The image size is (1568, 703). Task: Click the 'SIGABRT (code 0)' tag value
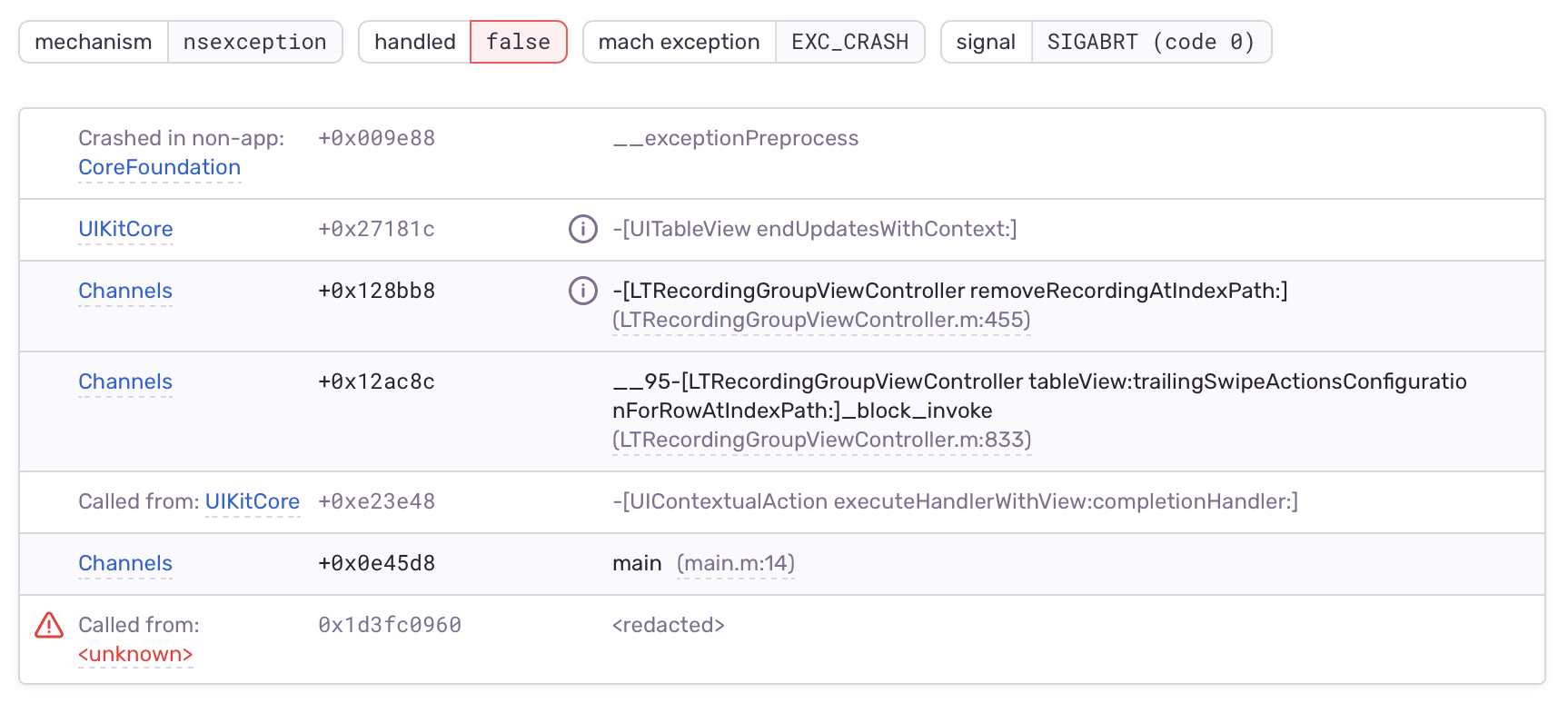tap(1150, 42)
